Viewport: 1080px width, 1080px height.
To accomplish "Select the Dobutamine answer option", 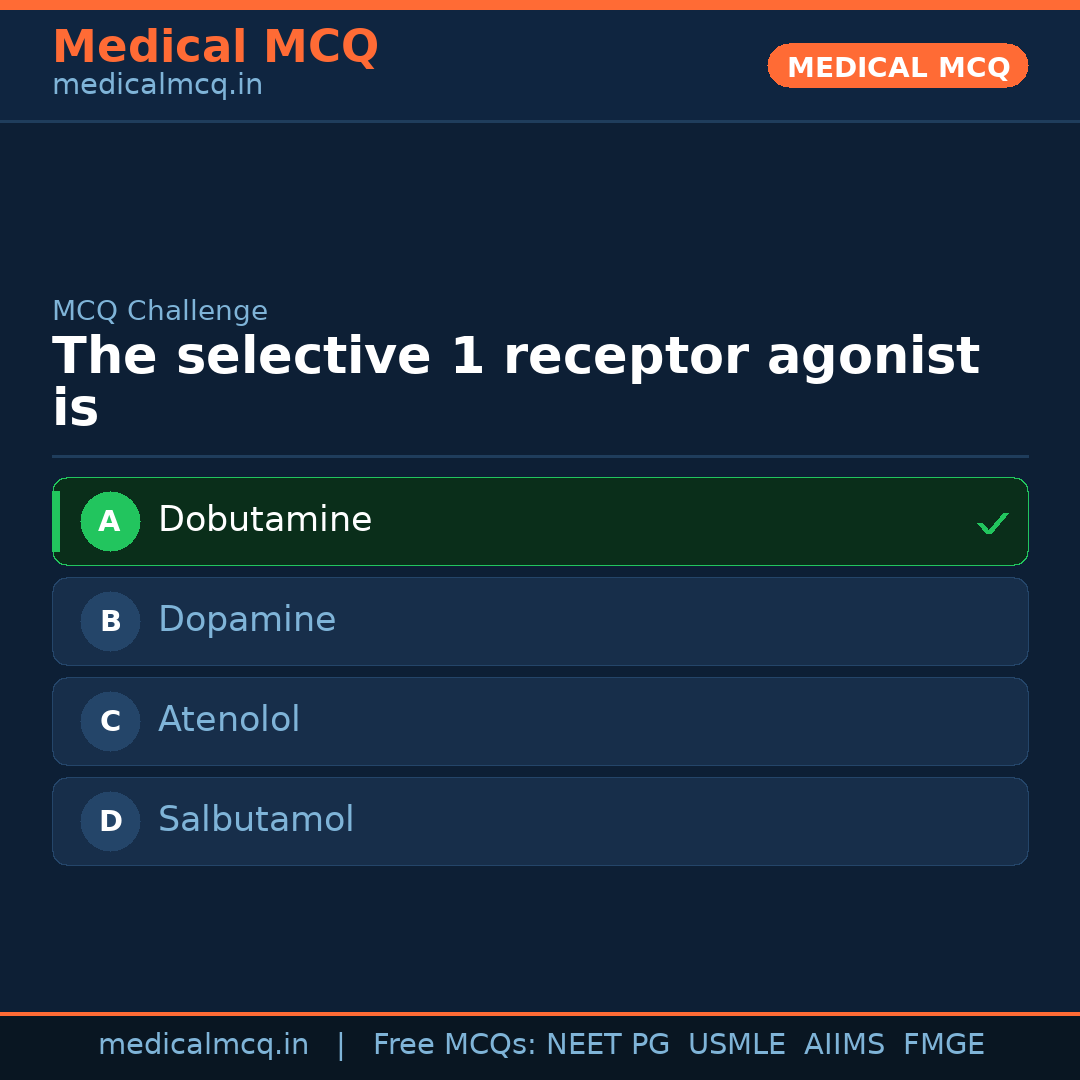I will click(x=540, y=521).
